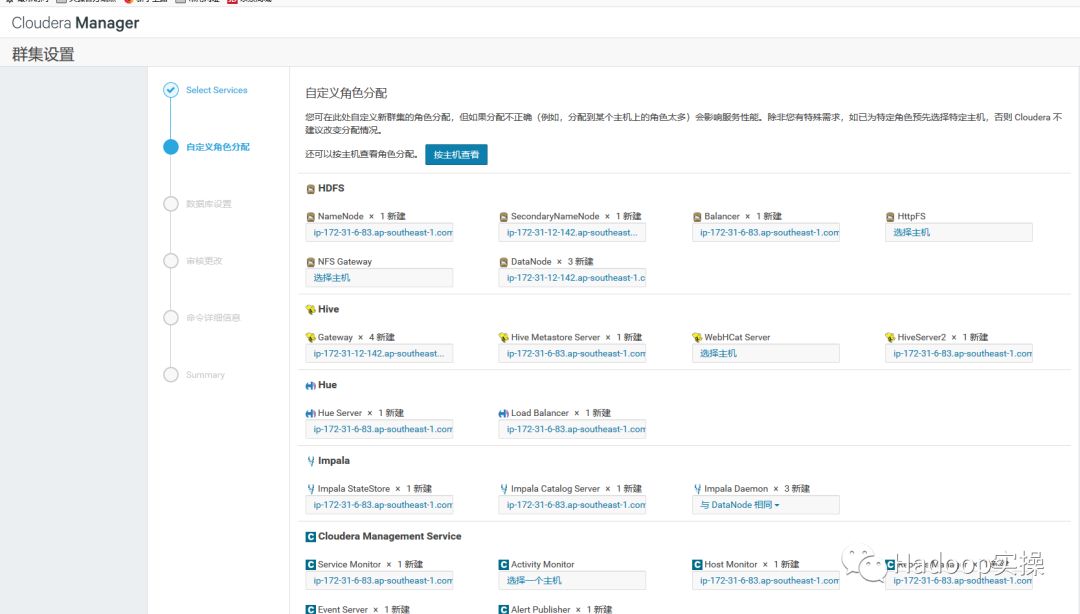The height and width of the screenshot is (614, 1080).
Task: Click the Activity Monitor role icon
Action: pyautogui.click(x=503, y=565)
